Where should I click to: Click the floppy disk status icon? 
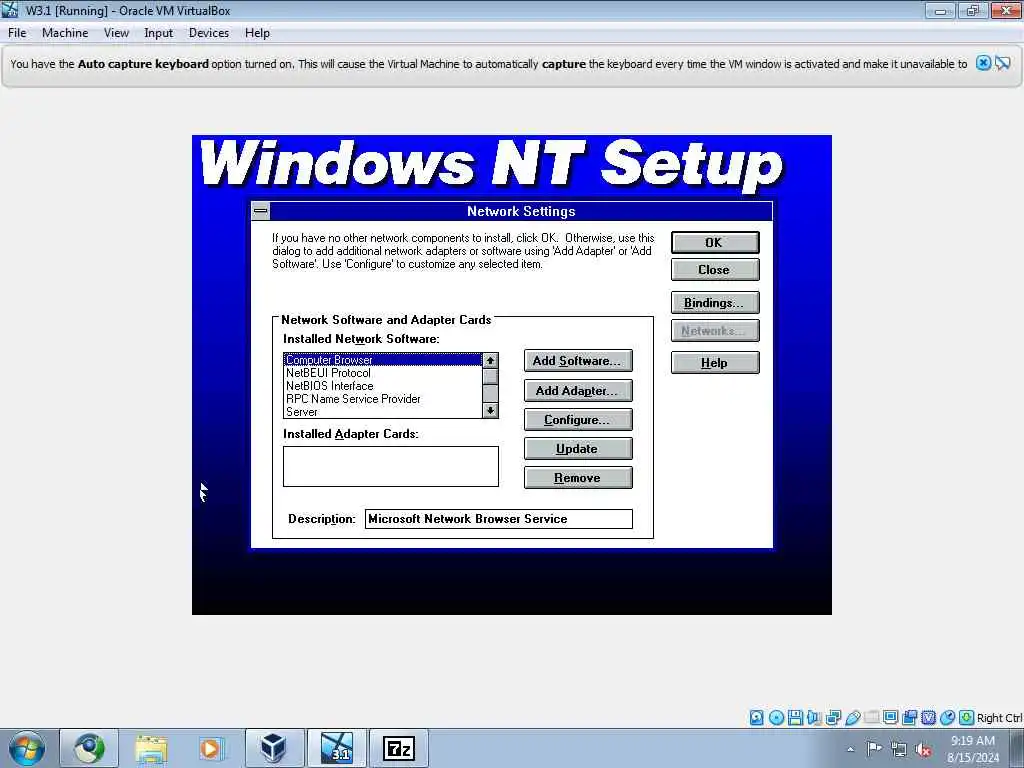point(795,718)
